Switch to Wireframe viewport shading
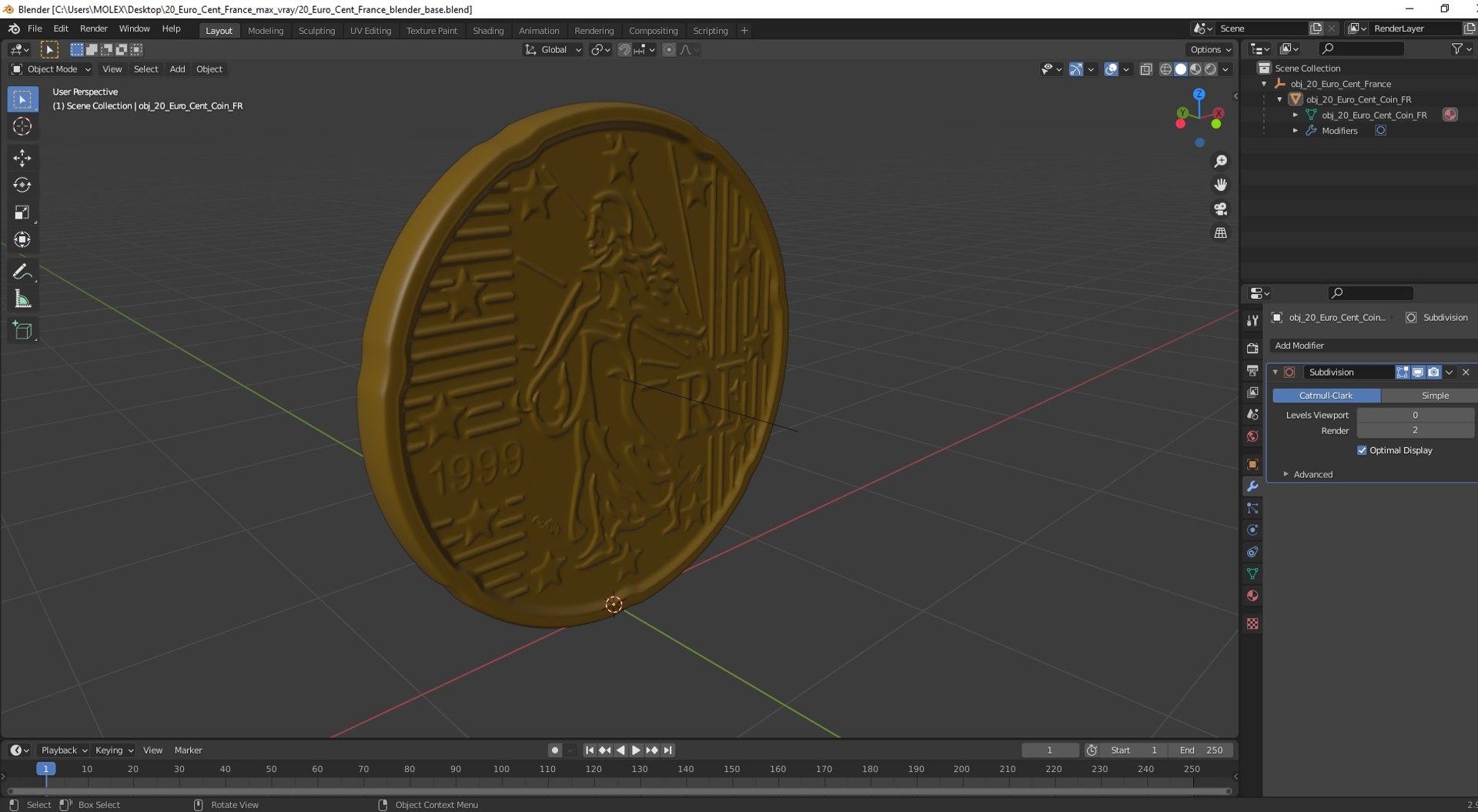The image size is (1478, 812). click(x=1166, y=69)
